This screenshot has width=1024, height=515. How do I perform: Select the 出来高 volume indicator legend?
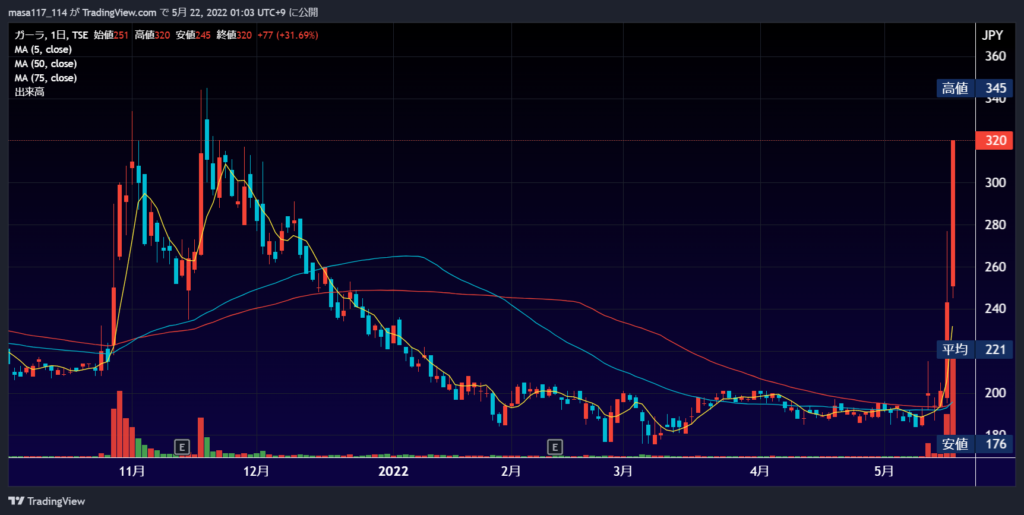[x=27, y=93]
